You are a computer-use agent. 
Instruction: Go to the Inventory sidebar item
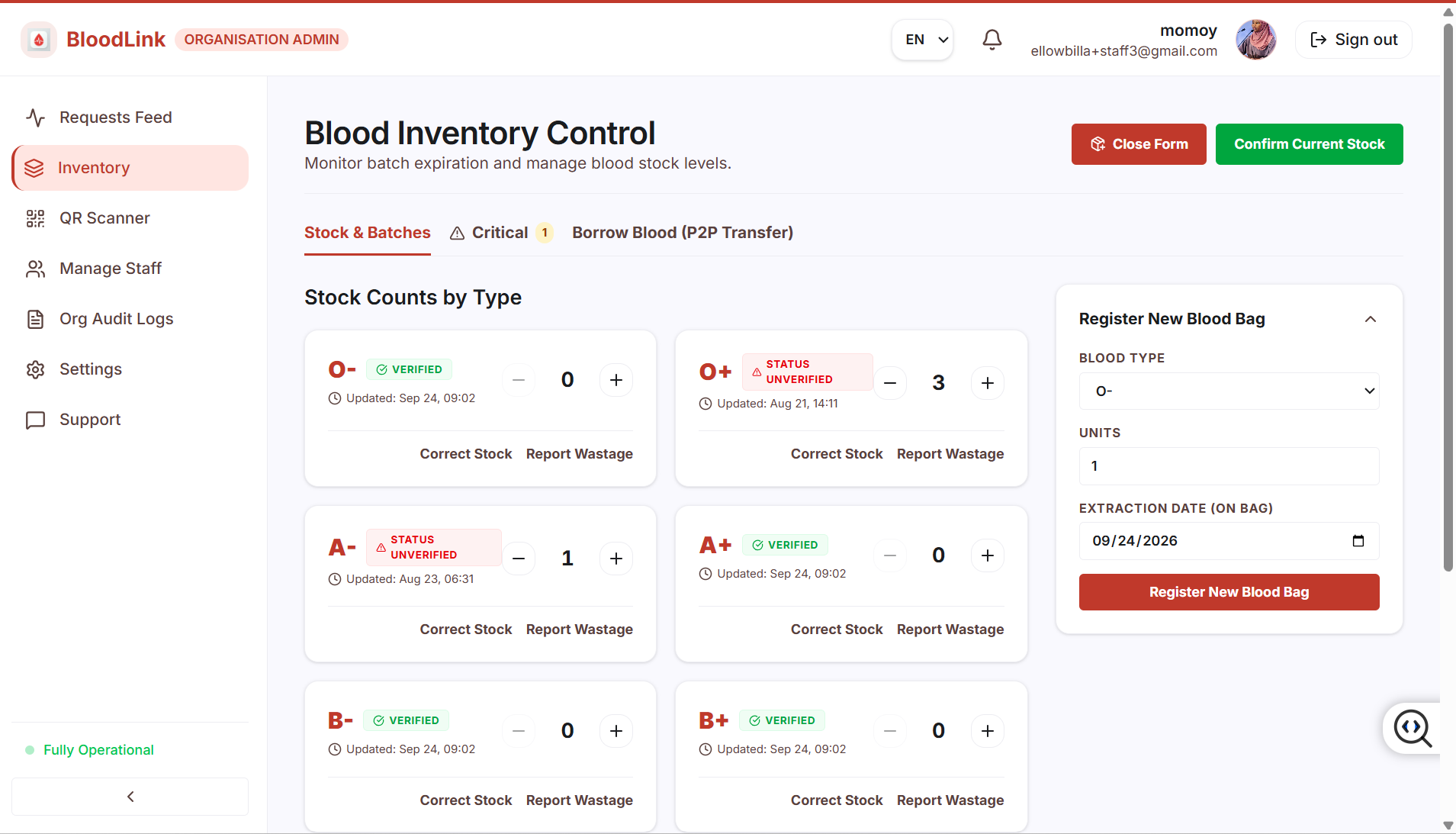pos(130,168)
